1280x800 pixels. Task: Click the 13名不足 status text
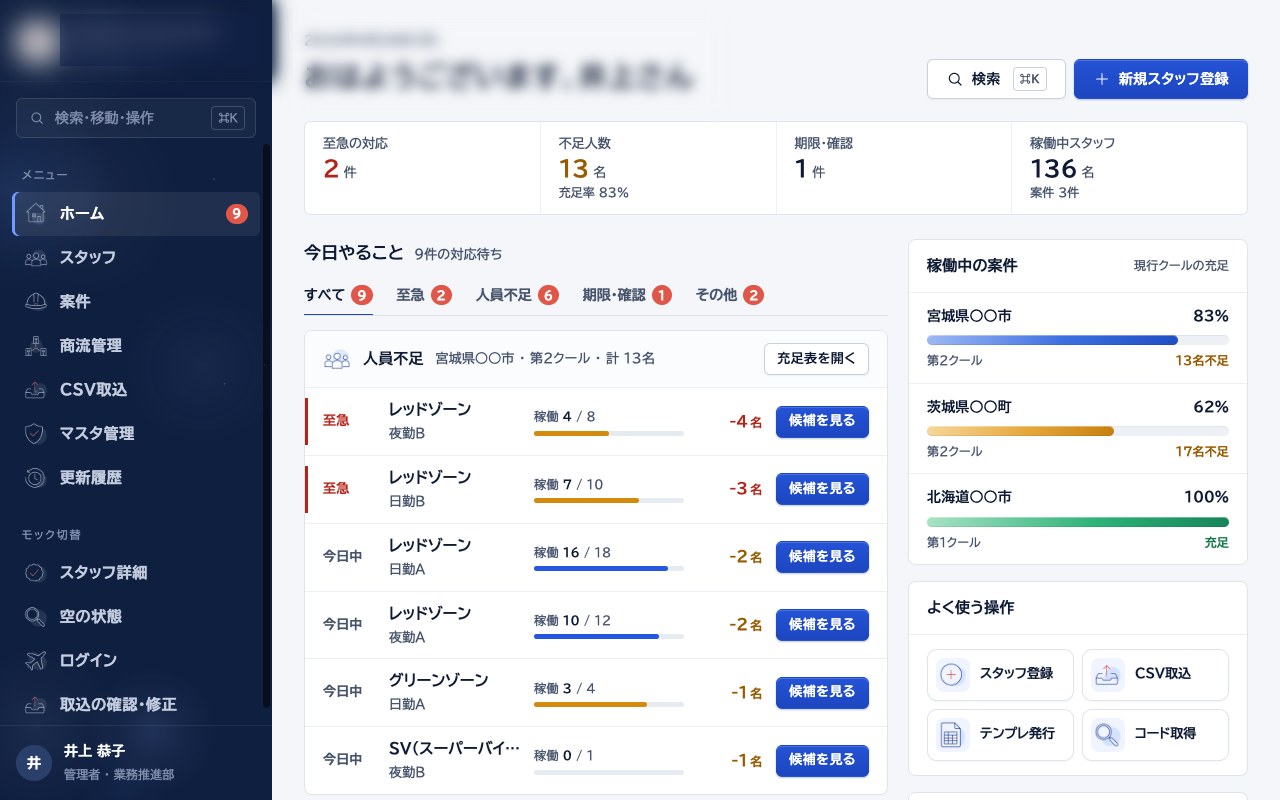(x=1202, y=361)
